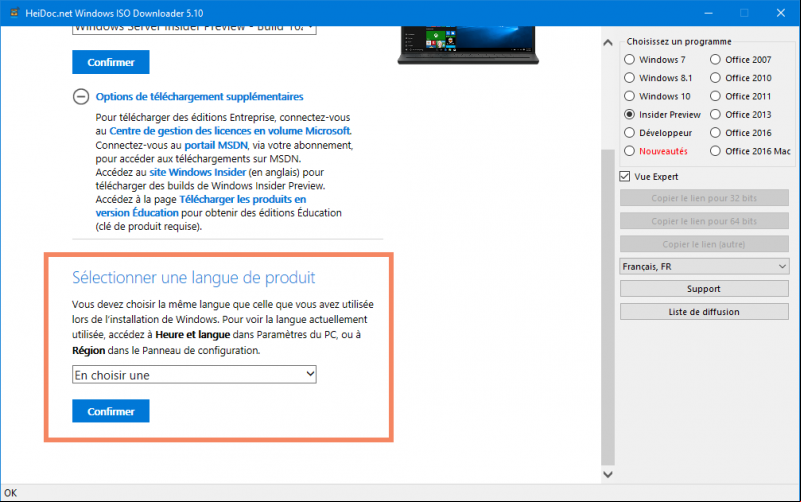Select the Windows 8.1 radio button
The image size is (801, 502).
[x=629, y=78]
